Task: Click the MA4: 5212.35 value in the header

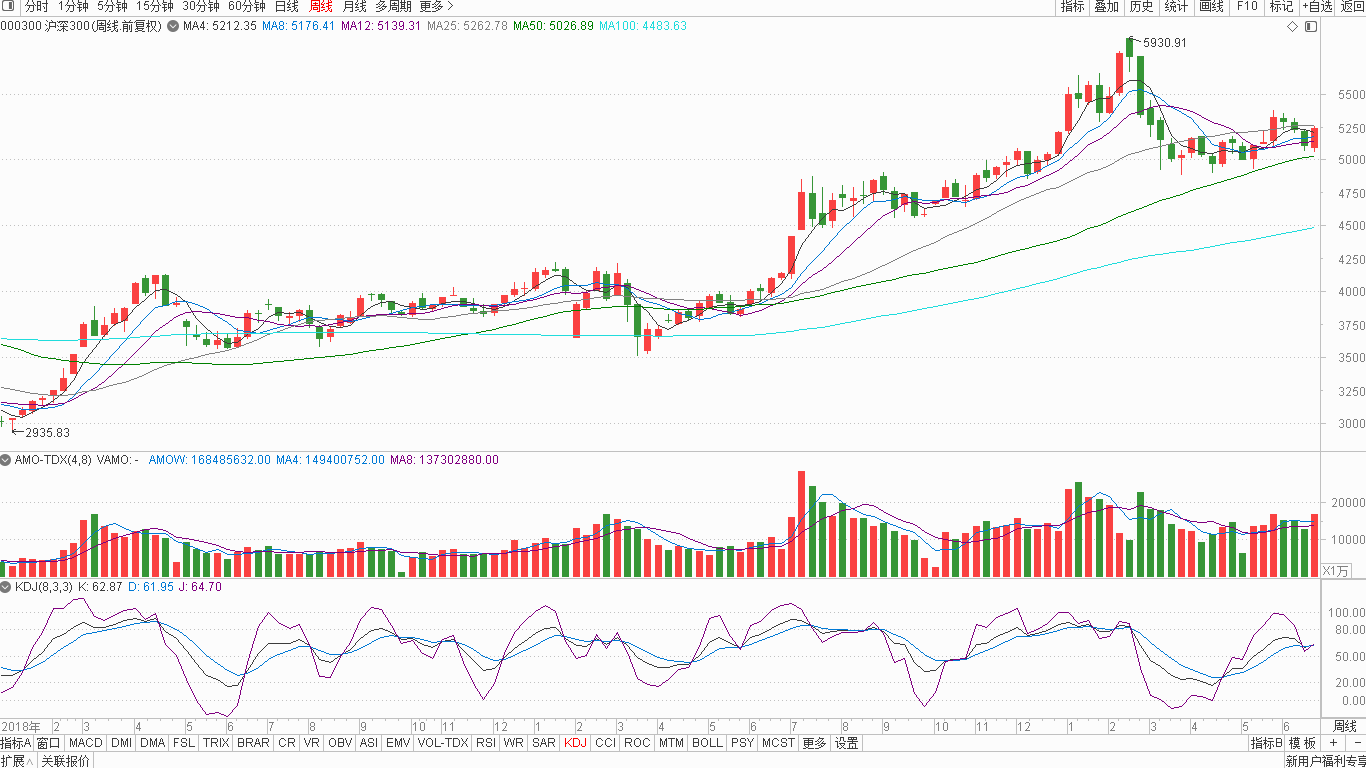Action: click(x=220, y=26)
